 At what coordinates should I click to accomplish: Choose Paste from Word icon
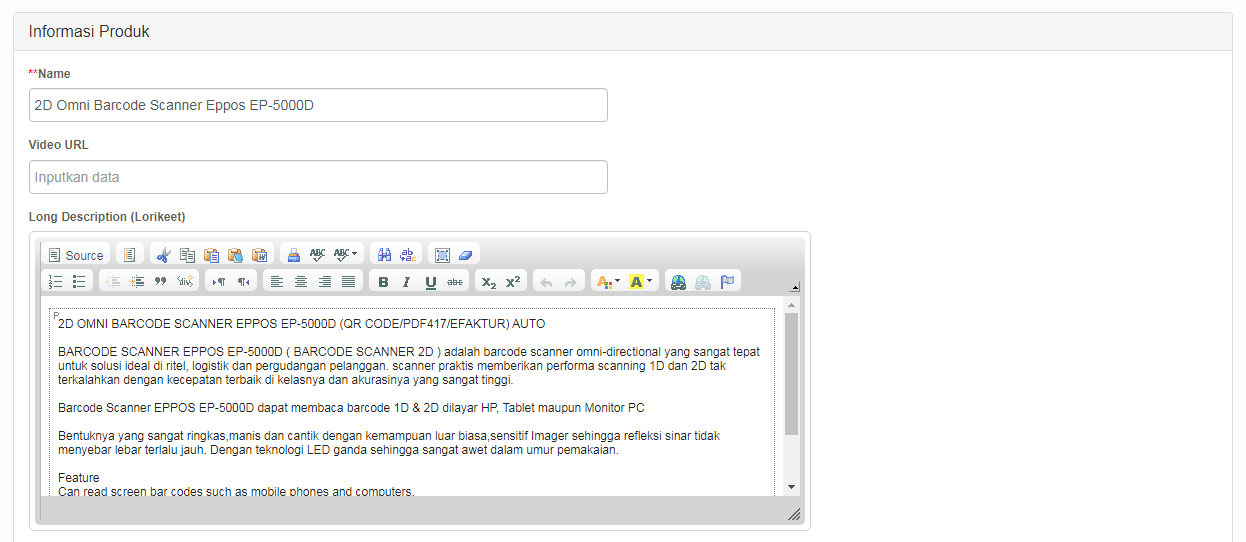[x=260, y=255]
